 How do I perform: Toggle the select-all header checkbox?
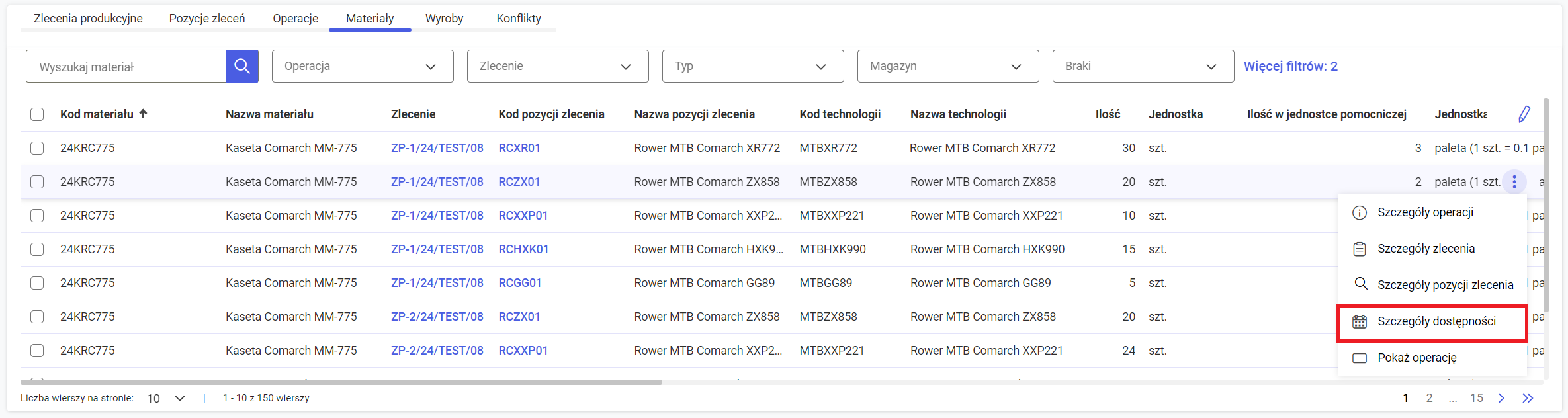(x=37, y=114)
